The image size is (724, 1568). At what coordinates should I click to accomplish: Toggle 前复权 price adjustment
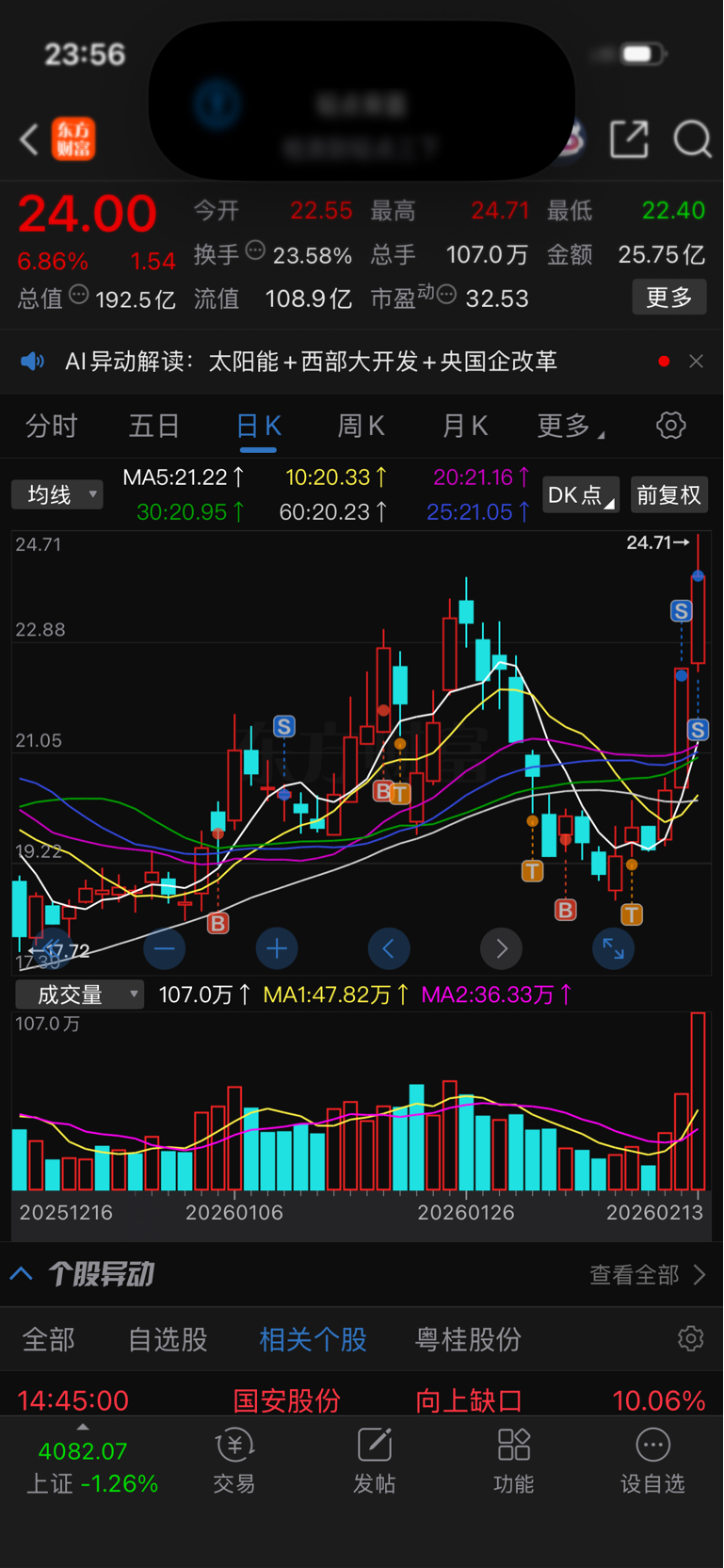668,495
